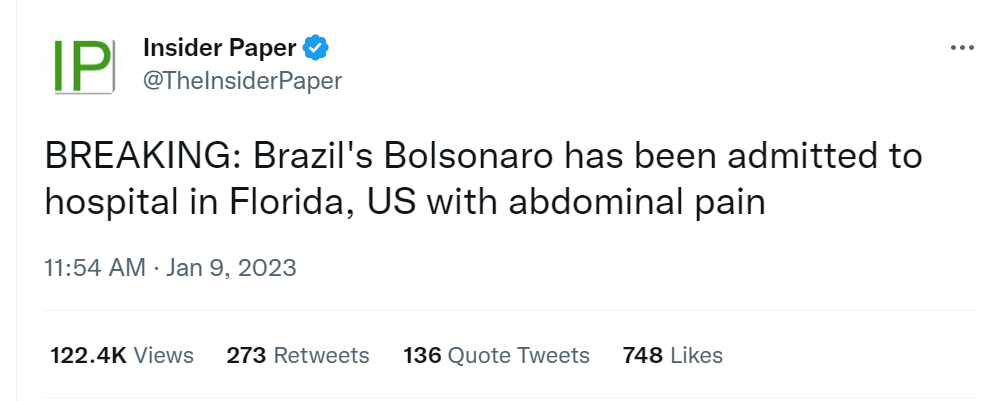Open the Insider Paper display name

pos(221,47)
